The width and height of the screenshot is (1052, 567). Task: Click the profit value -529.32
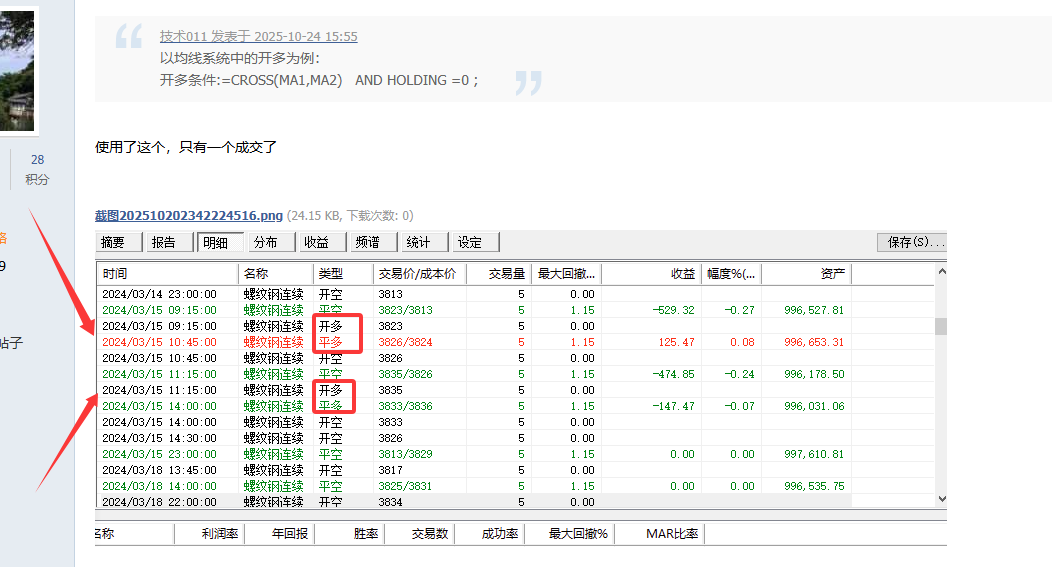pos(674,310)
